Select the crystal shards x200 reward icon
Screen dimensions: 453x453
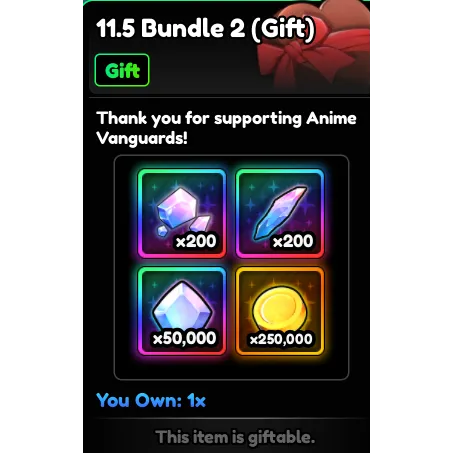coord(182,214)
